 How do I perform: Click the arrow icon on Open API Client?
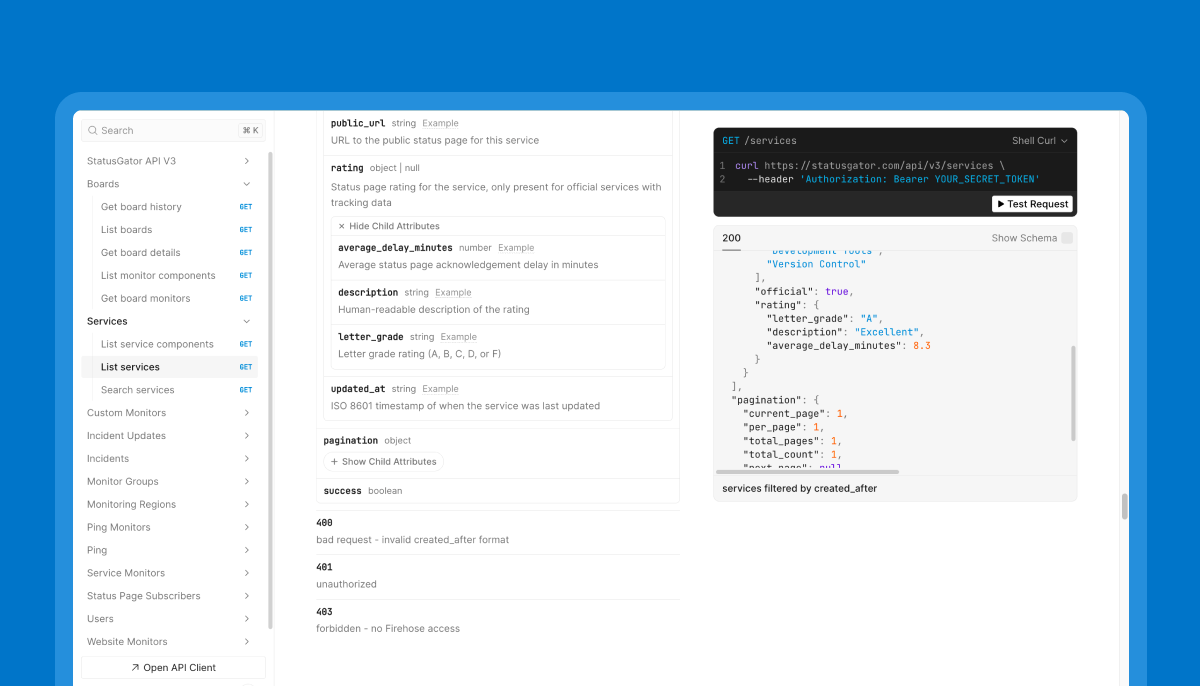point(135,668)
